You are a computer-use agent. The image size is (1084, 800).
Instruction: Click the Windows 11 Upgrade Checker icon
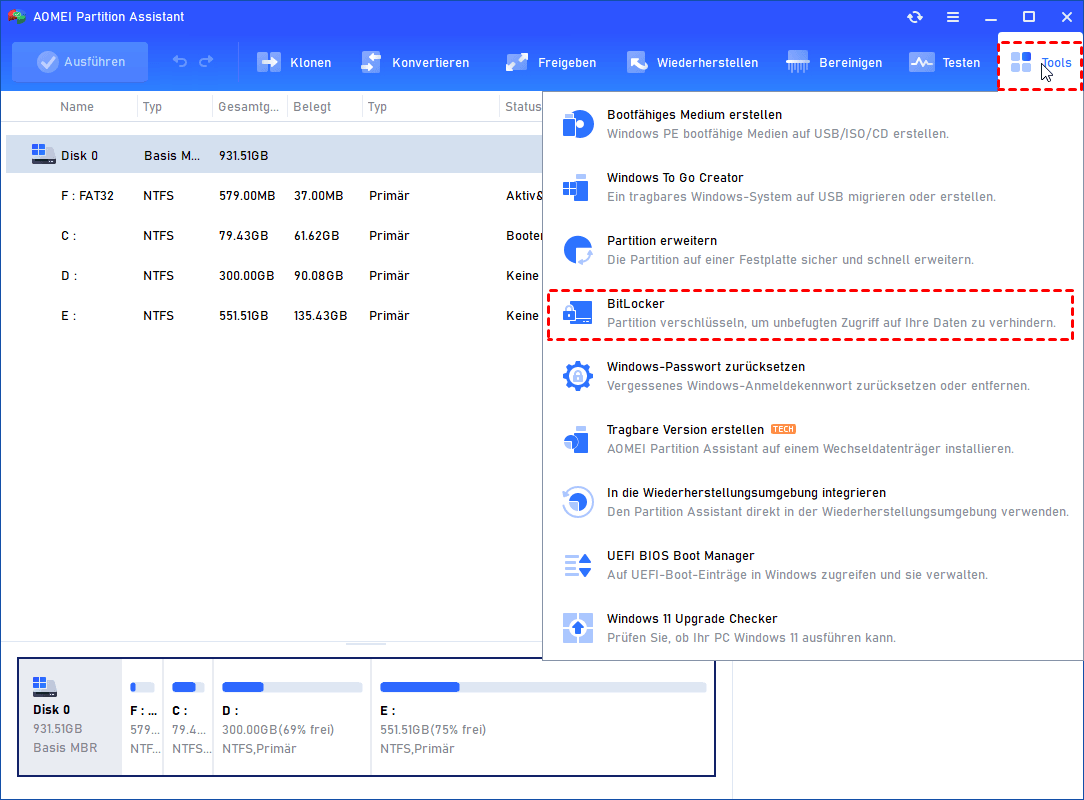point(578,628)
